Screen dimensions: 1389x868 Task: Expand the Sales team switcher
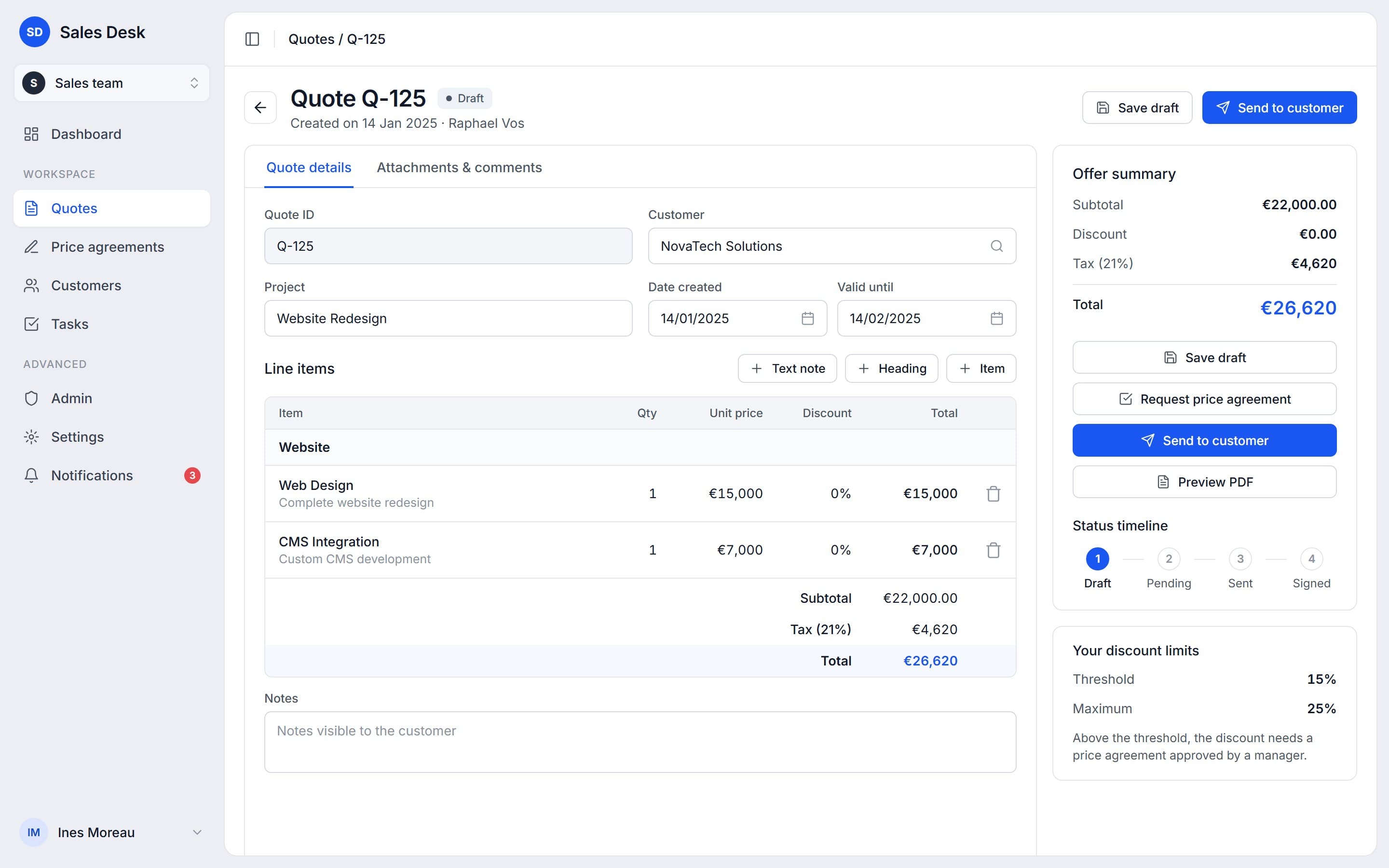click(x=112, y=83)
